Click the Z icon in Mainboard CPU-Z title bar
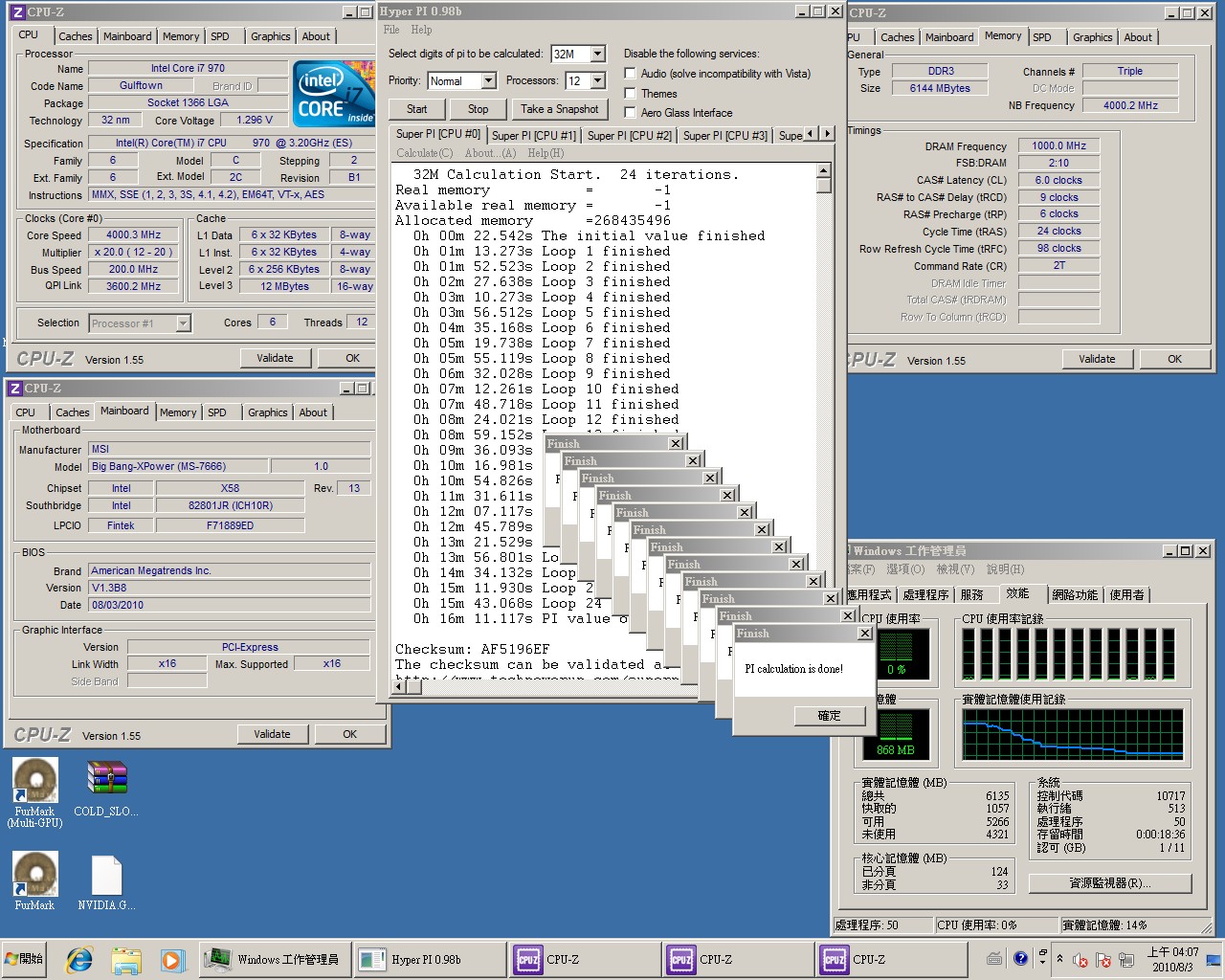Screen dimensions: 1225x980 click(14, 389)
